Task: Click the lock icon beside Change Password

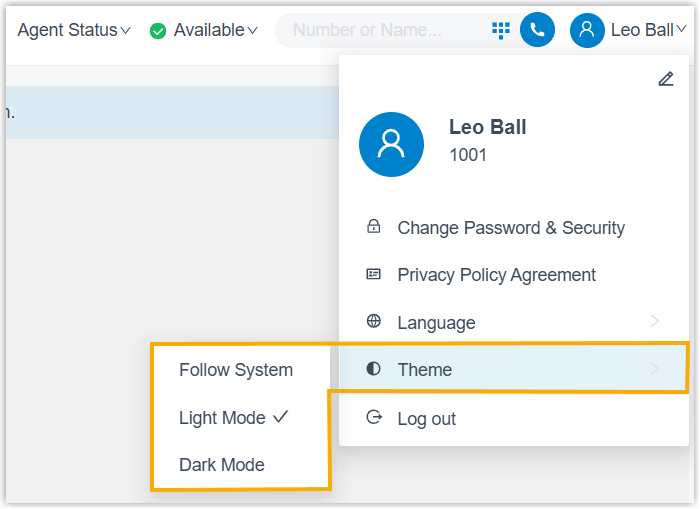Action: click(x=374, y=227)
